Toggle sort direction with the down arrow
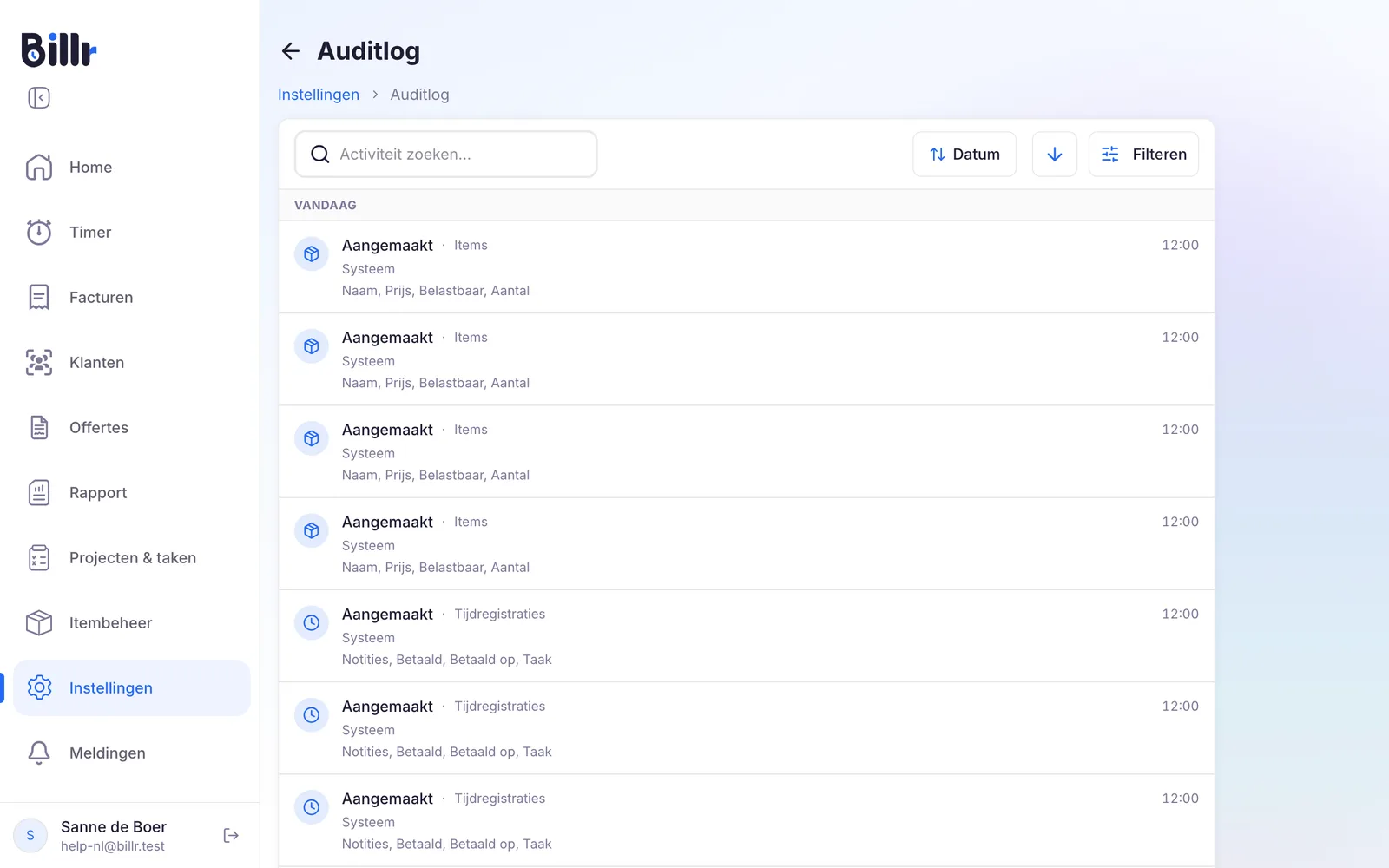The width and height of the screenshot is (1389, 868). (1055, 155)
